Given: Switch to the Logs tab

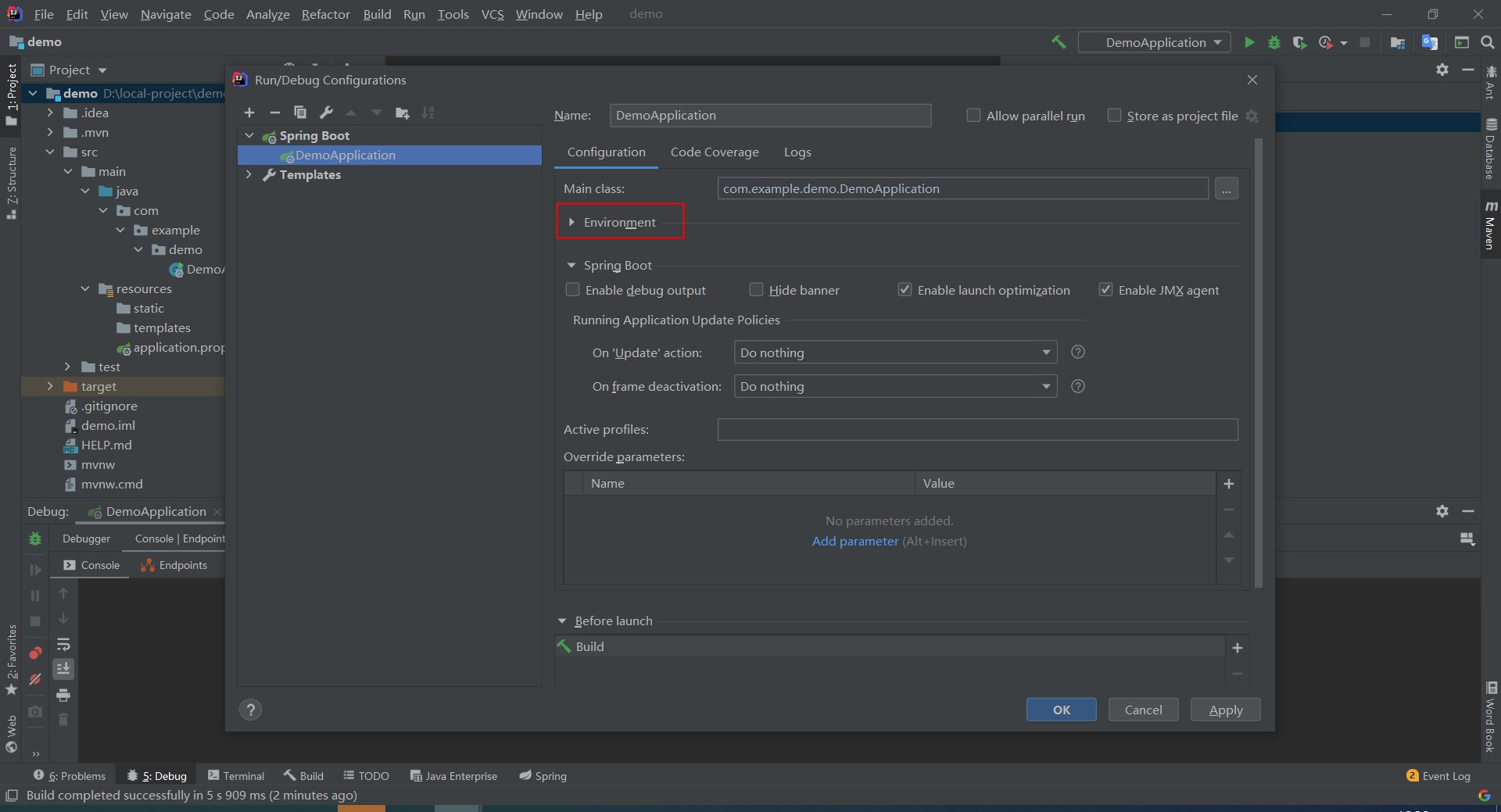Looking at the screenshot, I should (x=797, y=152).
